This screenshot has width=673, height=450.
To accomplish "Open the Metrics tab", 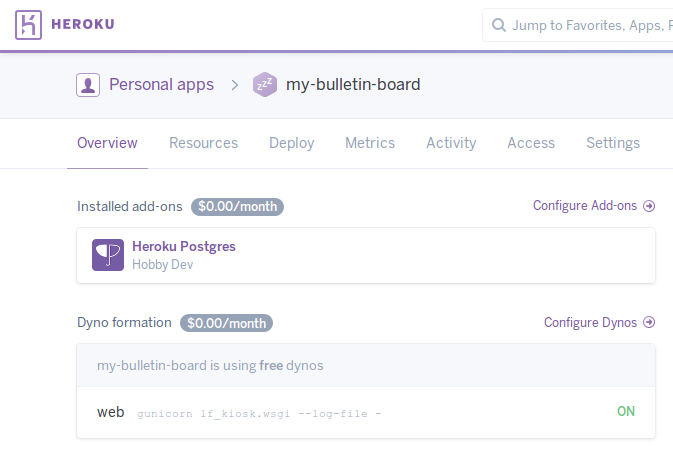I will click(x=370, y=143).
